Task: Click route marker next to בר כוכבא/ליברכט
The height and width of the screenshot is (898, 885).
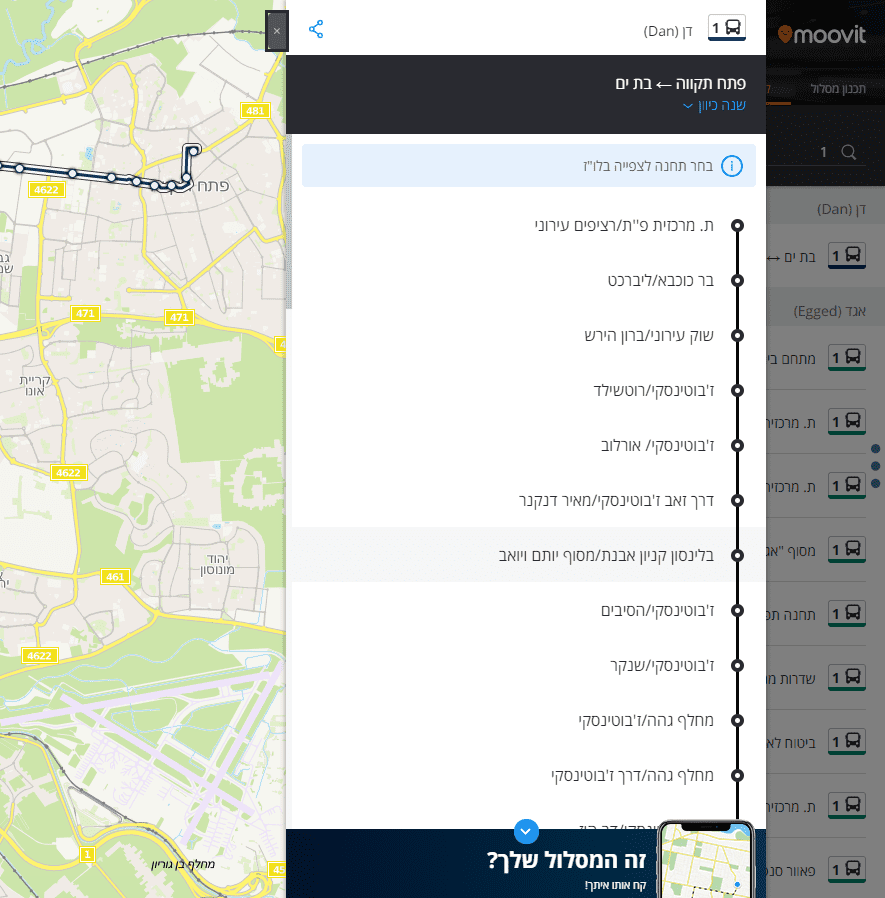Action: (737, 281)
